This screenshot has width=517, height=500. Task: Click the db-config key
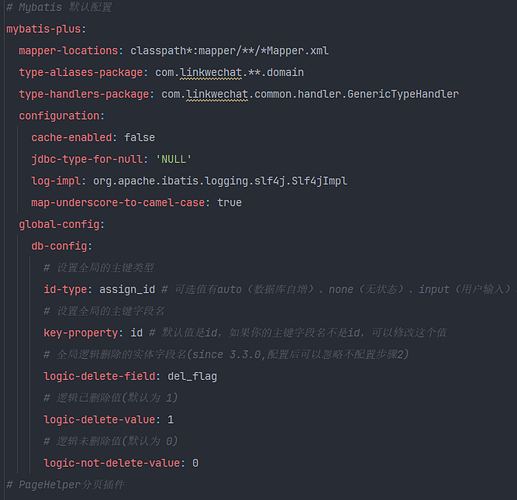pyautogui.click(x=59, y=246)
